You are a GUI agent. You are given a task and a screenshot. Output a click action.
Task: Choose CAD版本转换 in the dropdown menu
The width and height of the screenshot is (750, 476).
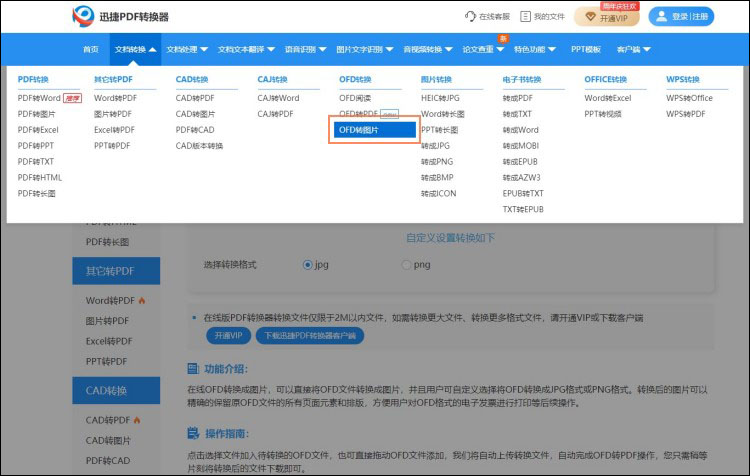click(x=199, y=145)
